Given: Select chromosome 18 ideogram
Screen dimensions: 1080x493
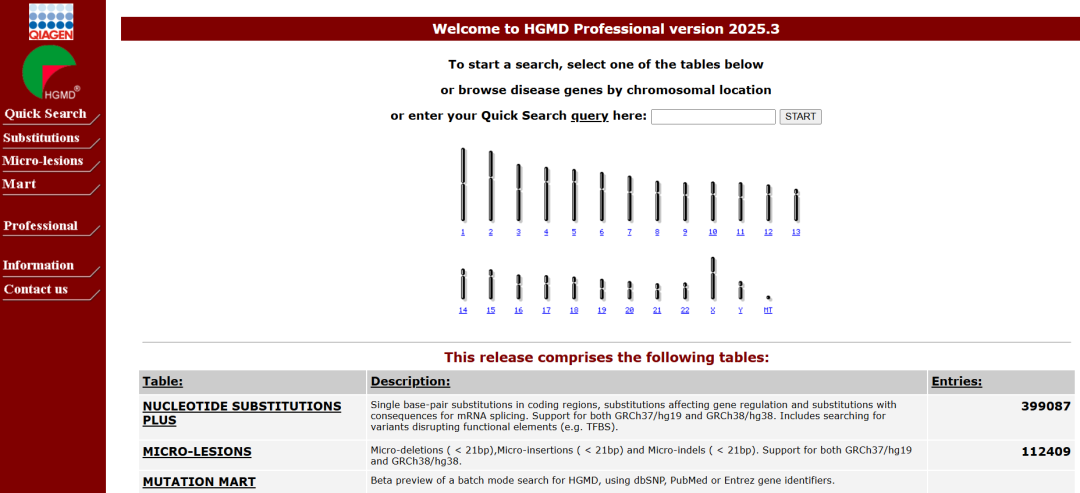Looking at the screenshot, I should (x=574, y=289).
